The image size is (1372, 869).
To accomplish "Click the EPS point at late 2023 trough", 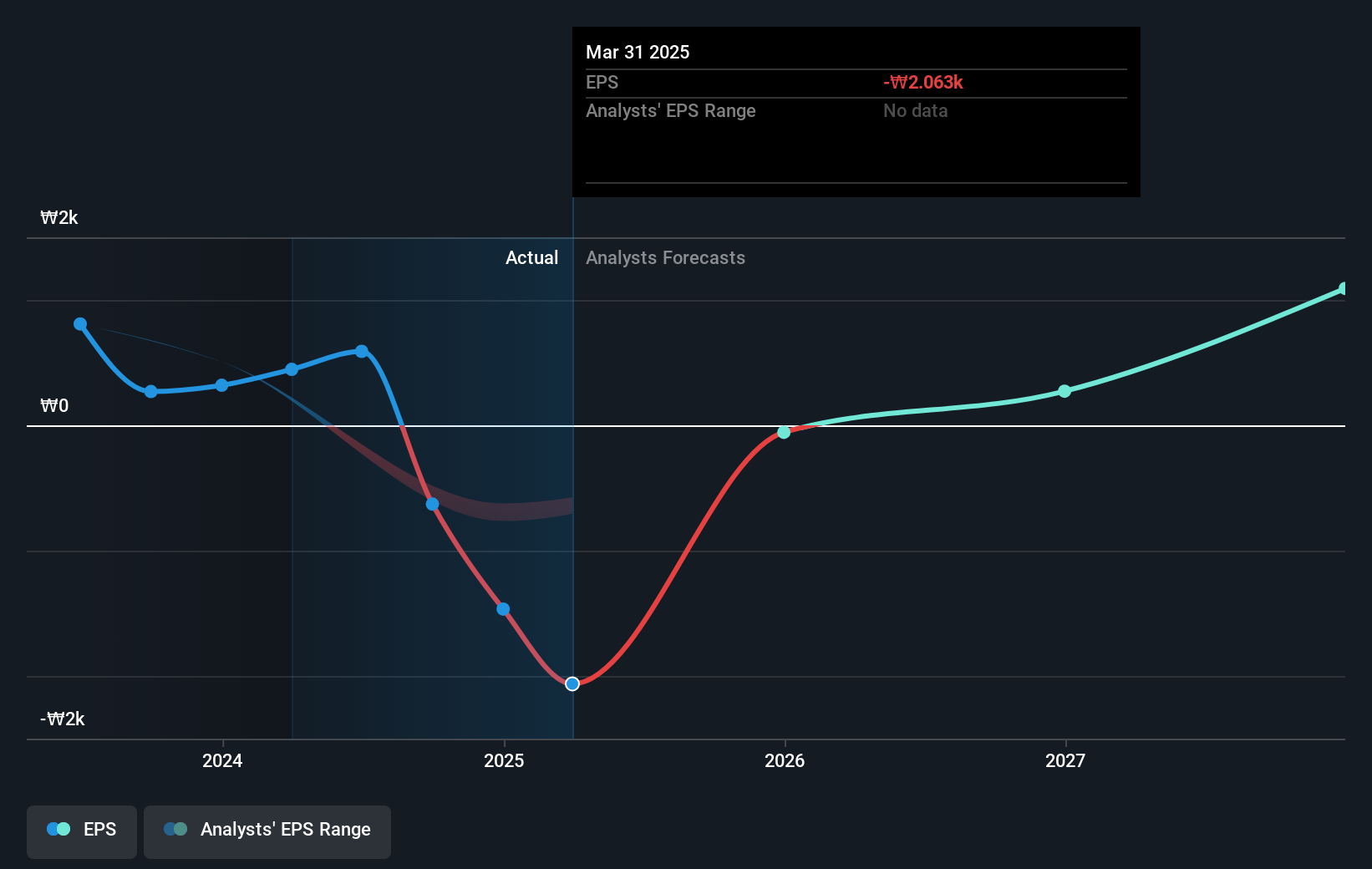I will pos(151,391).
